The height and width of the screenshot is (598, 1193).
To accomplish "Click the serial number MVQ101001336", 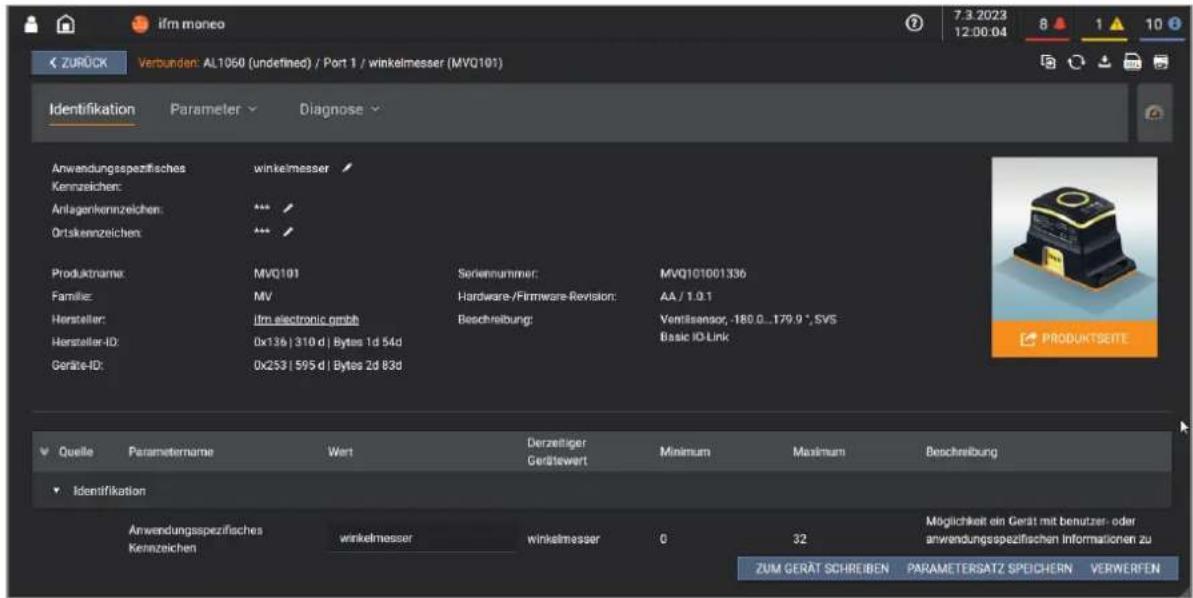I will (703, 273).
